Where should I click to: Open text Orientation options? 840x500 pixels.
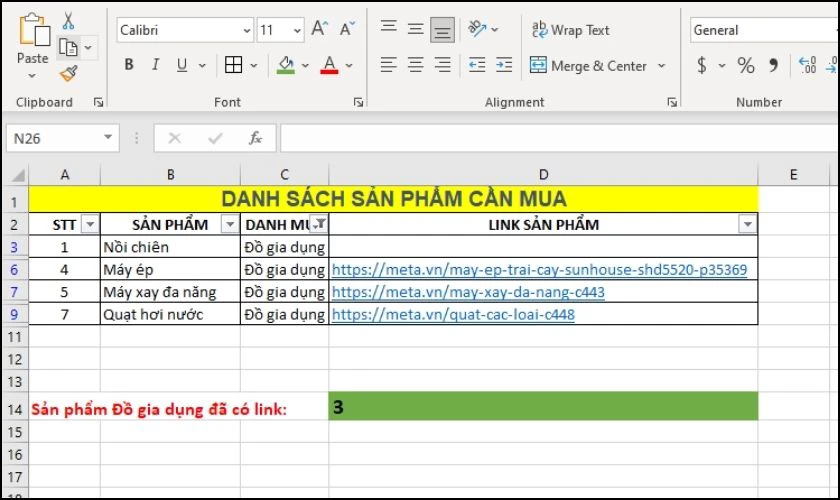point(477,28)
